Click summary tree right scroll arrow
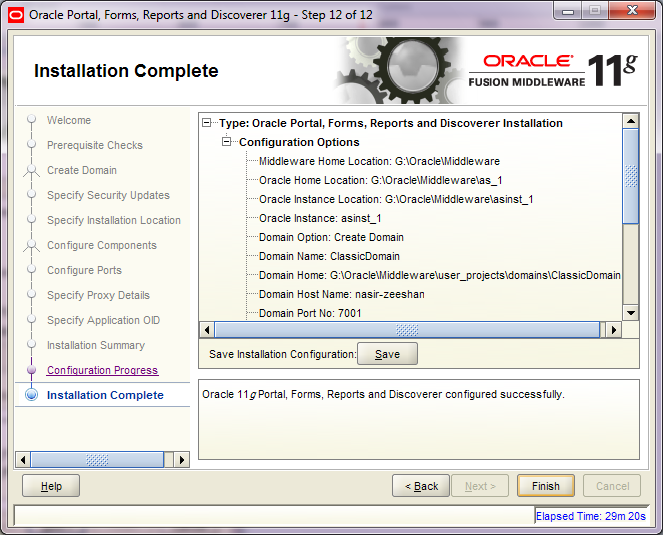The height and width of the screenshot is (535, 663). pyautogui.click(x=614, y=330)
